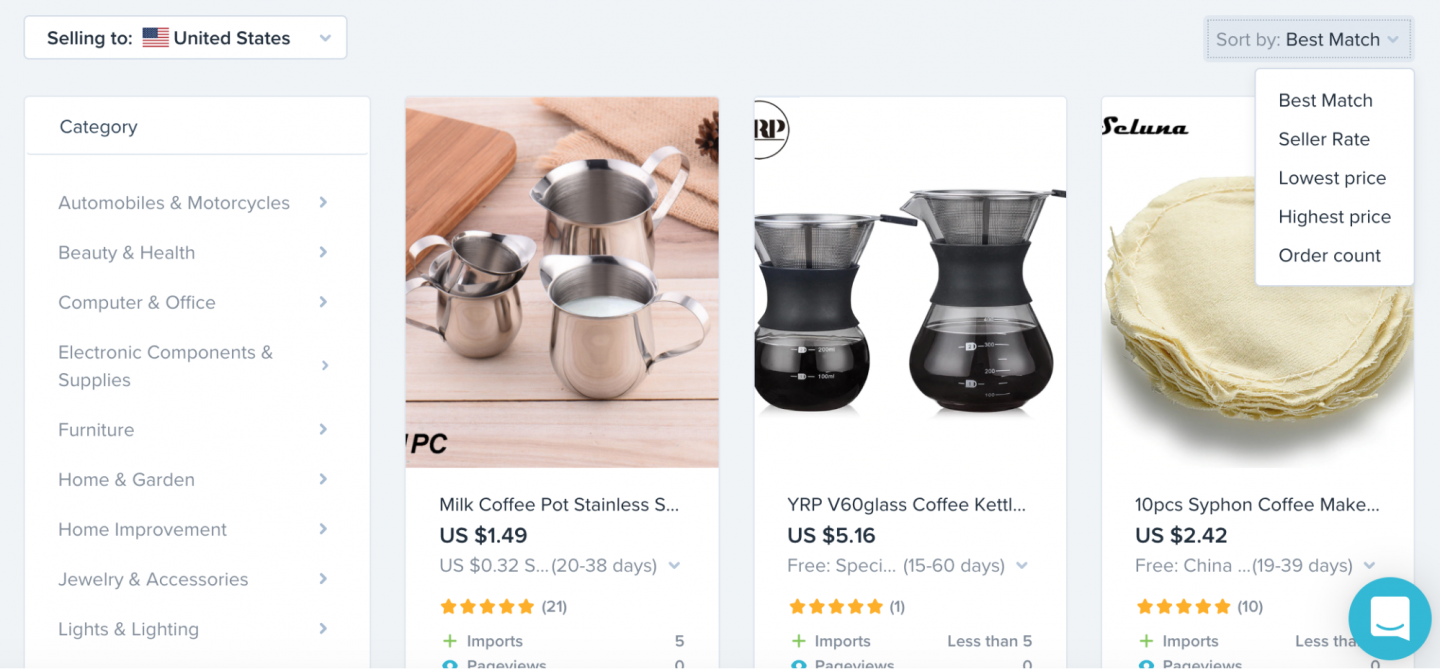
Task: Click the star rating on Milk Coffee Pot
Action: pos(487,606)
